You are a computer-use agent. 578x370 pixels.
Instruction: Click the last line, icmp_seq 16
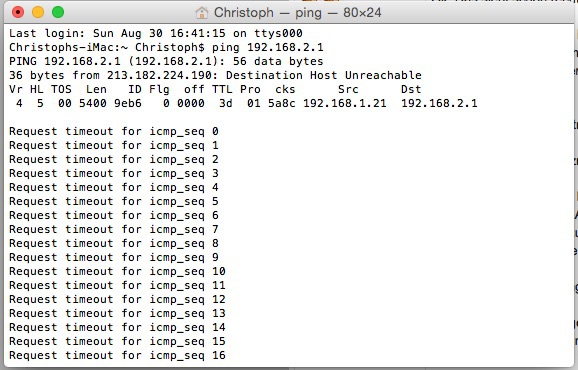[x=117, y=356]
